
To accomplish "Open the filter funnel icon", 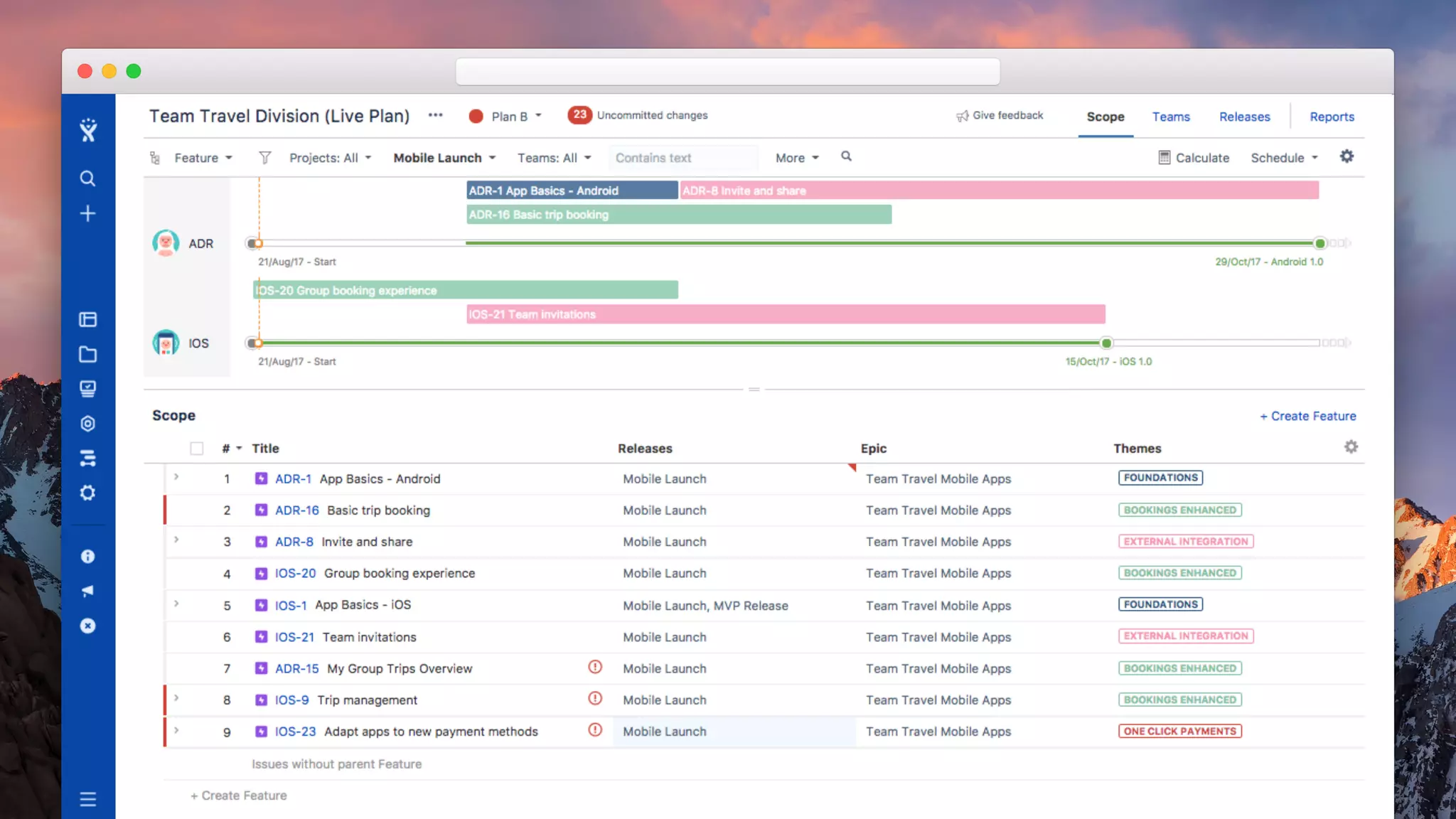I will tap(264, 158).
